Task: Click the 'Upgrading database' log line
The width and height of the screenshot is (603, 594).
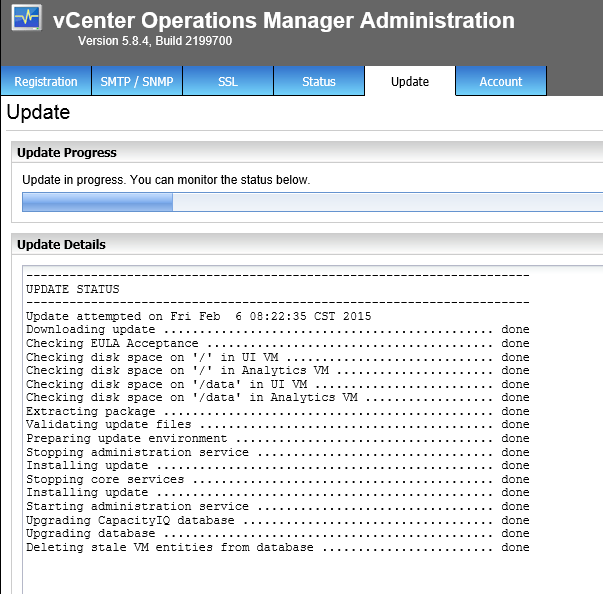Action: [278, 533]
